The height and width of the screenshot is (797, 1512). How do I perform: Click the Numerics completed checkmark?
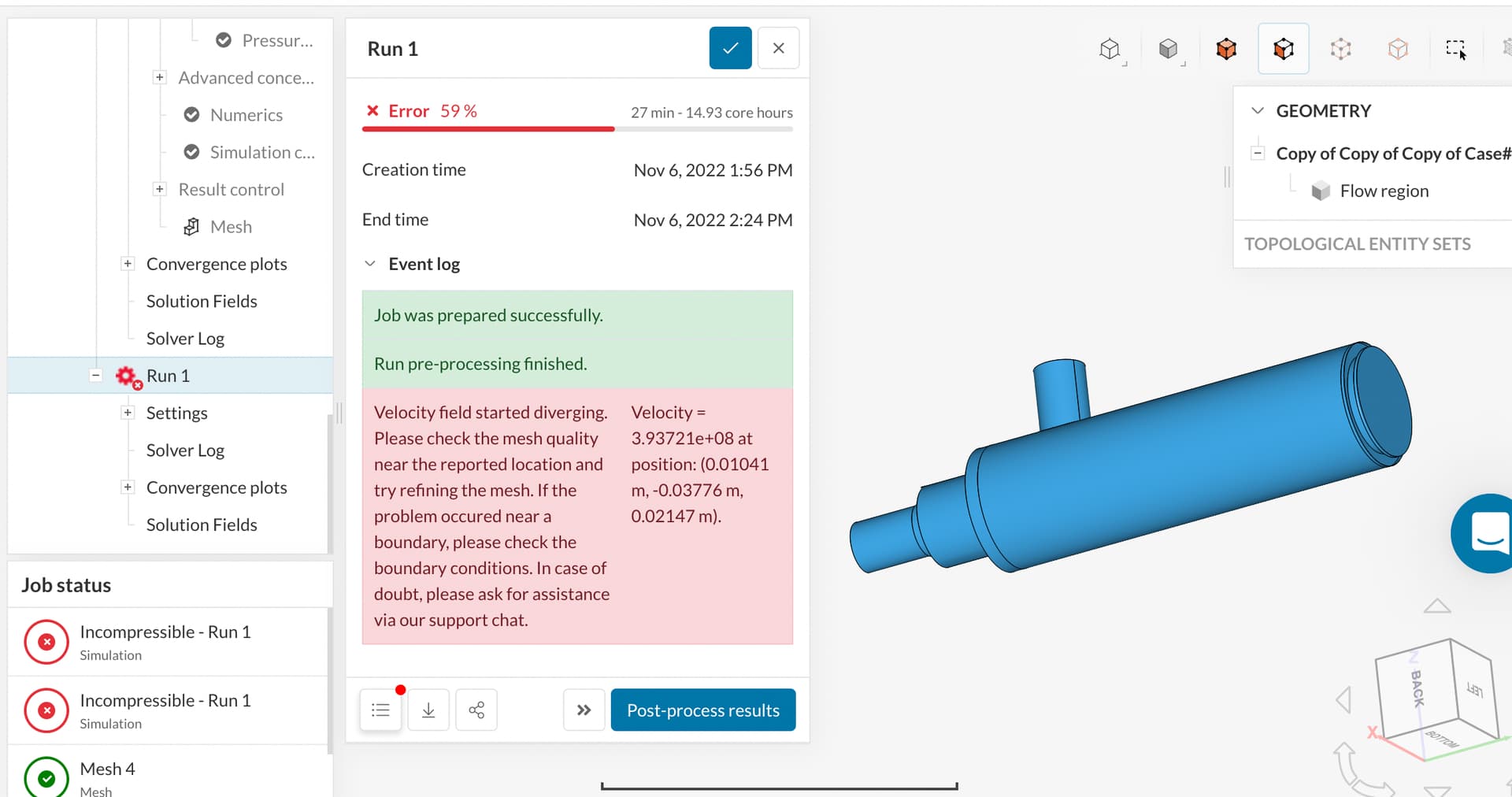[x=191, y=114]
